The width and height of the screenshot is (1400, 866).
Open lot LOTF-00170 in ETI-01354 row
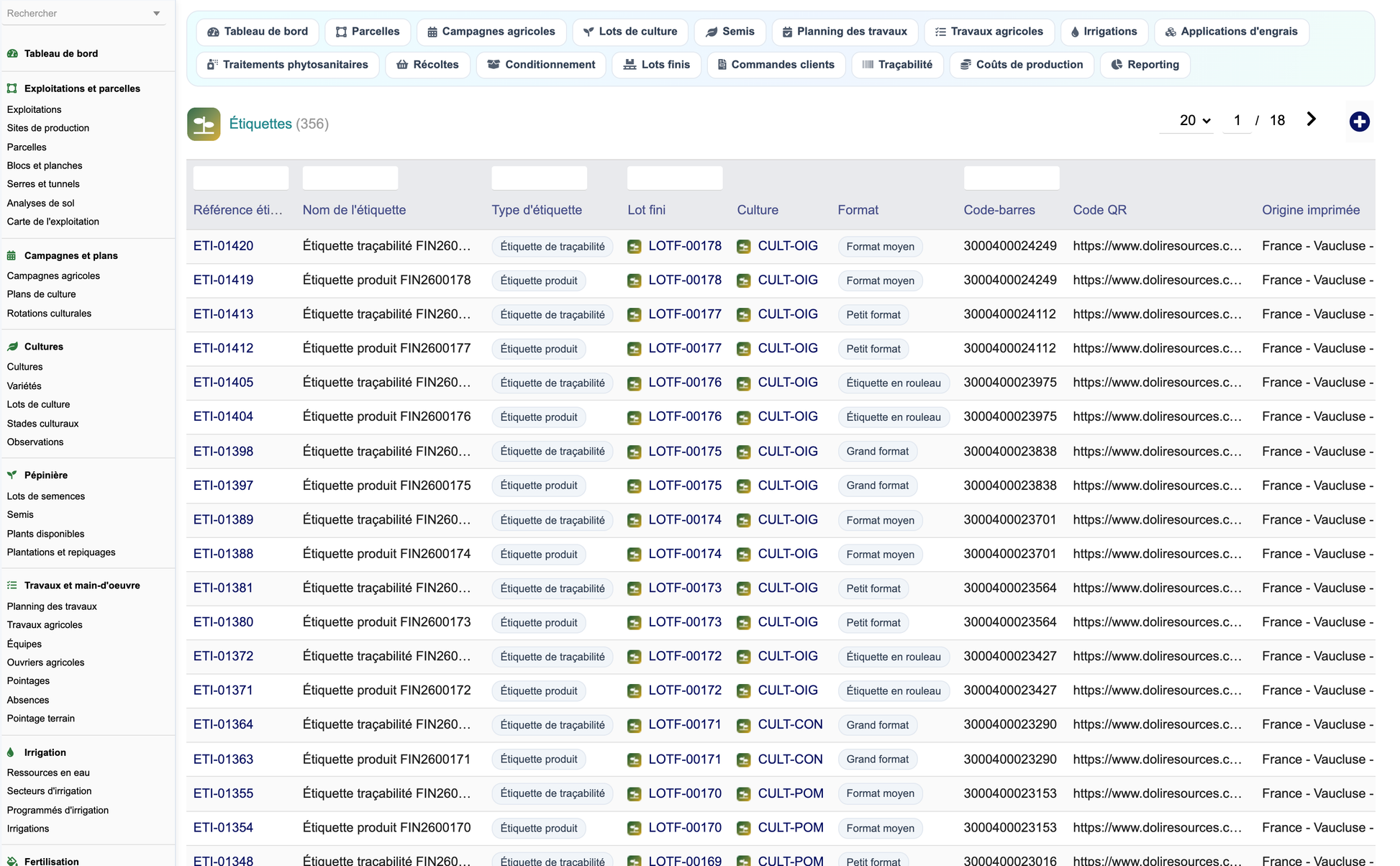point(685,828)
